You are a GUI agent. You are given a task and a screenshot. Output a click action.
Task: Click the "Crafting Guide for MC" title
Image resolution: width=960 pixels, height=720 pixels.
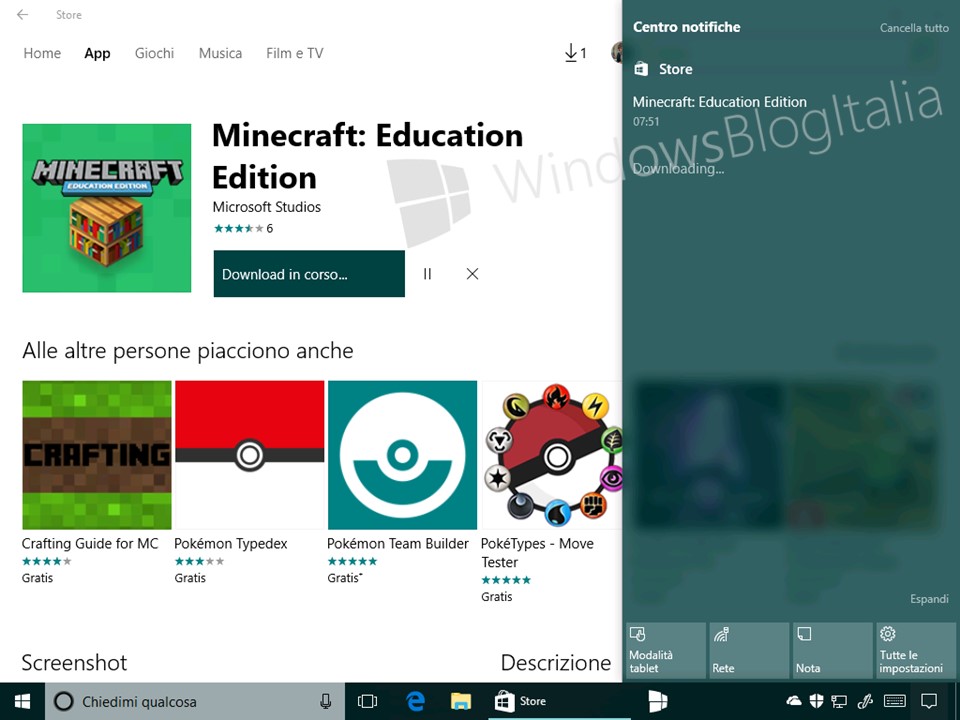[x=90, y=544]
